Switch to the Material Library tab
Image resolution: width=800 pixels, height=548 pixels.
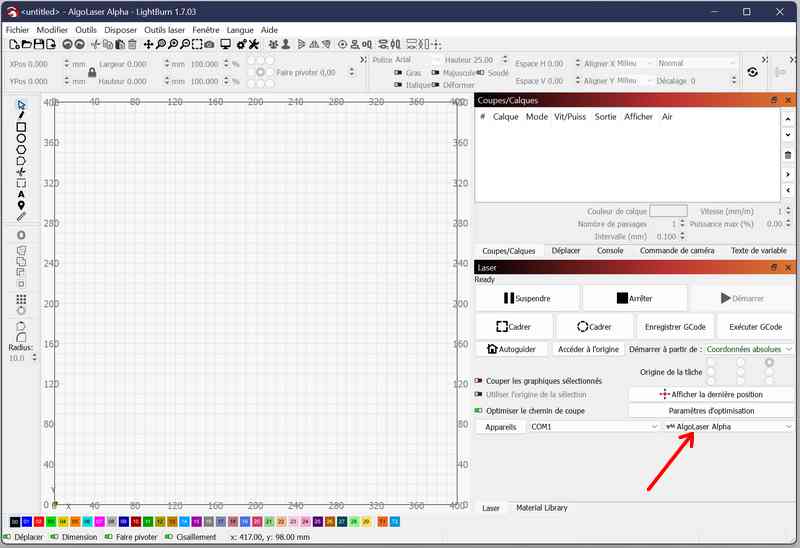click(541, 508)
